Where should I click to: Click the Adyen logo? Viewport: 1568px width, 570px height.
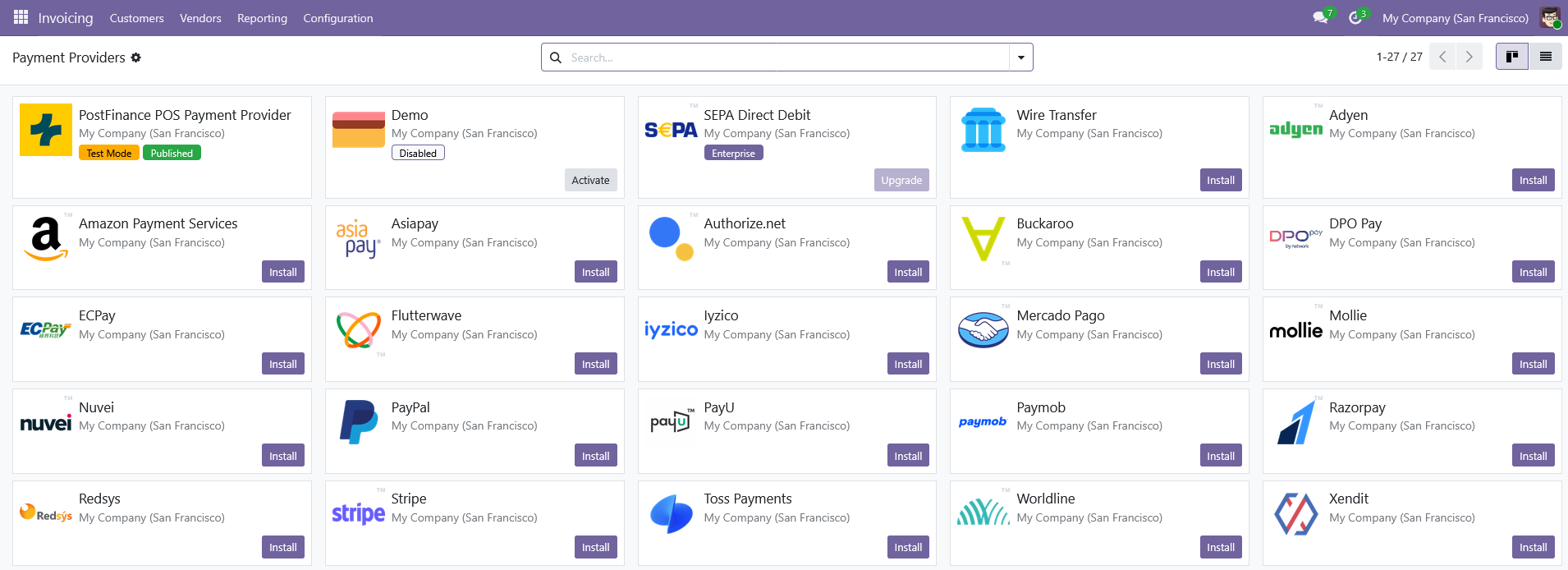pyautogui.click(x=1295, y=129)
